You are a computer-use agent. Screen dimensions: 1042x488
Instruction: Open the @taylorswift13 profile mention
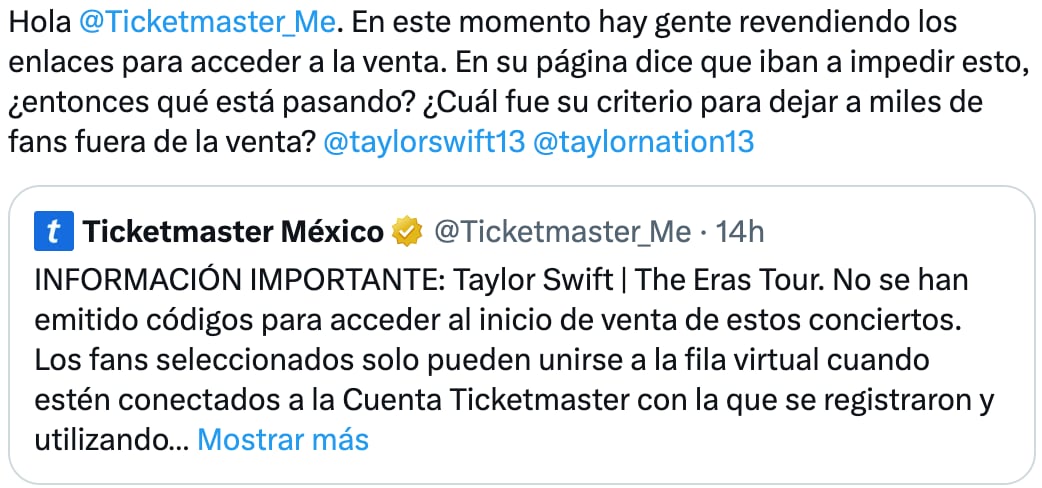click(424, 142)
